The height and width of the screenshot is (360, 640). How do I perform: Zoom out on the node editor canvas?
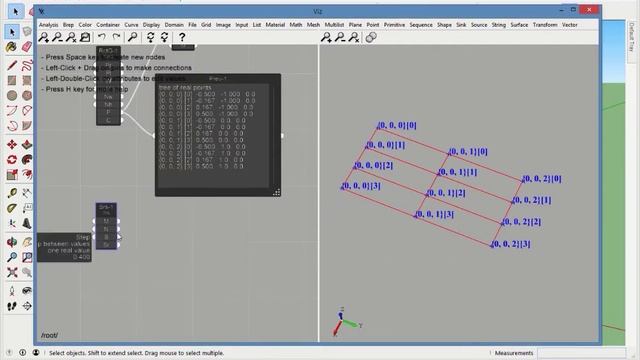[57, 38]
